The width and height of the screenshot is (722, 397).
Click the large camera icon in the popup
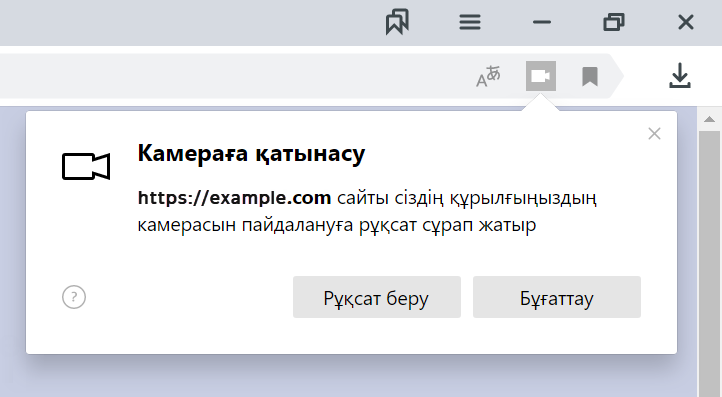86,166
